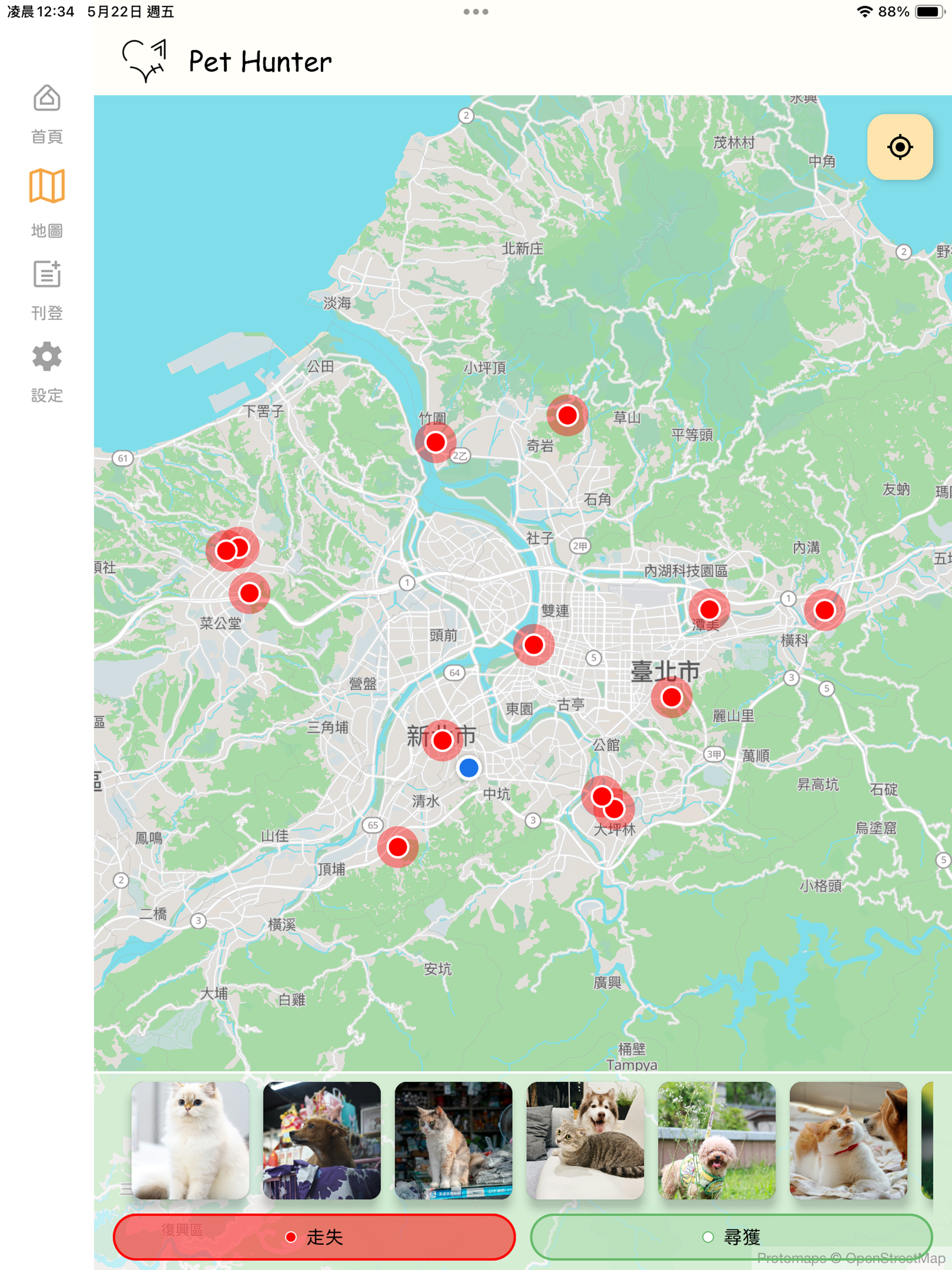
Task: Switch to the 地圖 map tab
Action: click(x=47, y=203)
